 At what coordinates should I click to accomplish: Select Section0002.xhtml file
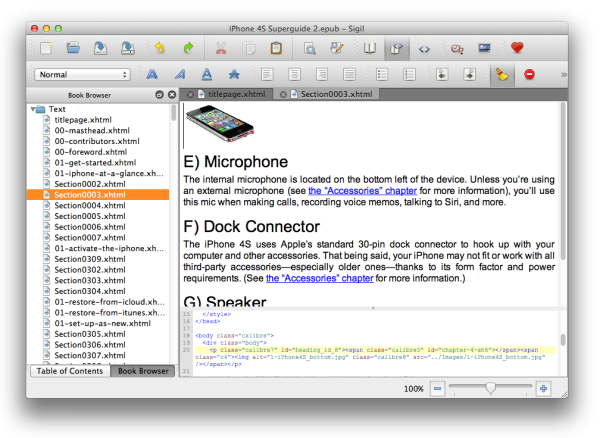(90, 184)
